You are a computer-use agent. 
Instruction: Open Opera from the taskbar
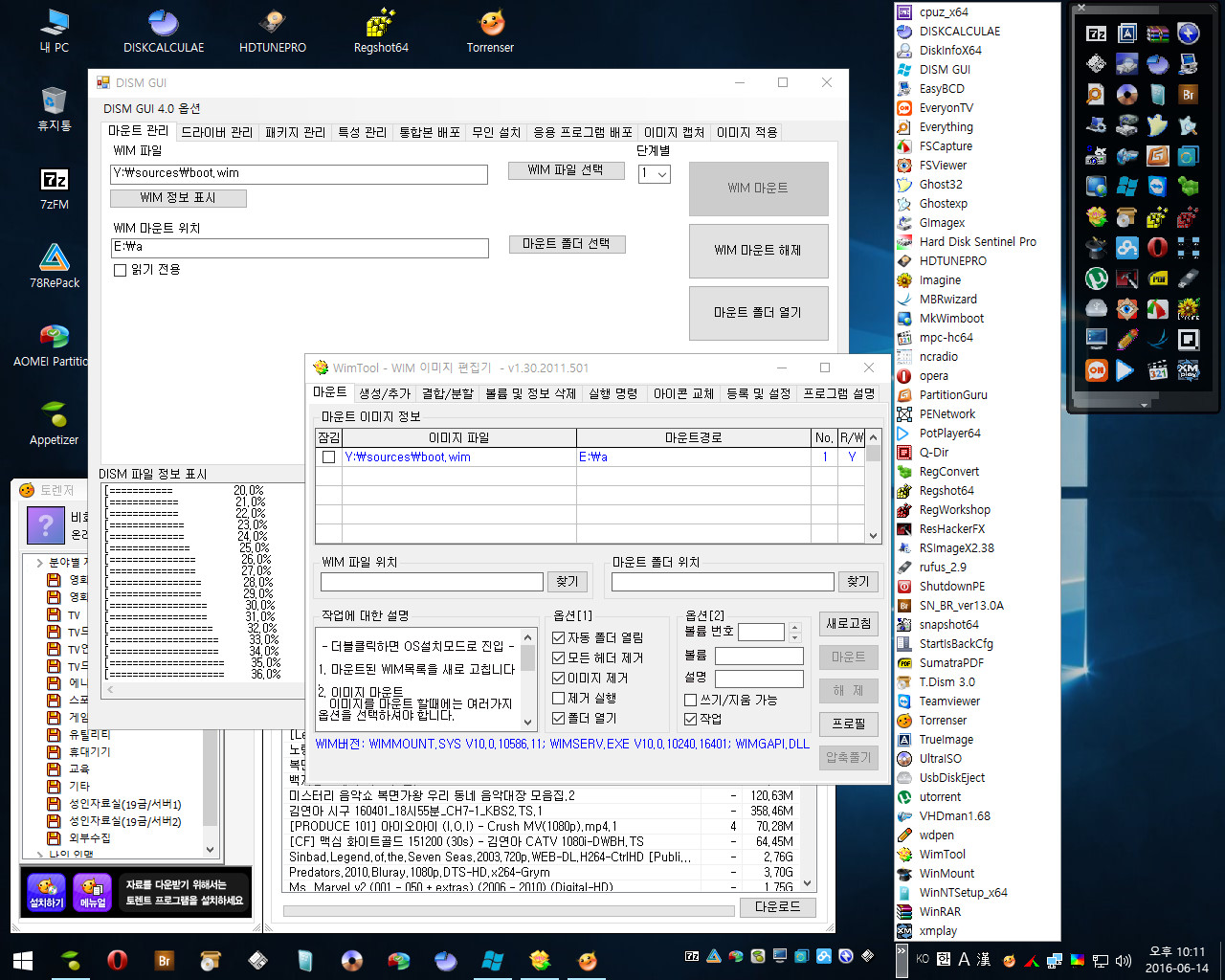(x=118, y=960)
